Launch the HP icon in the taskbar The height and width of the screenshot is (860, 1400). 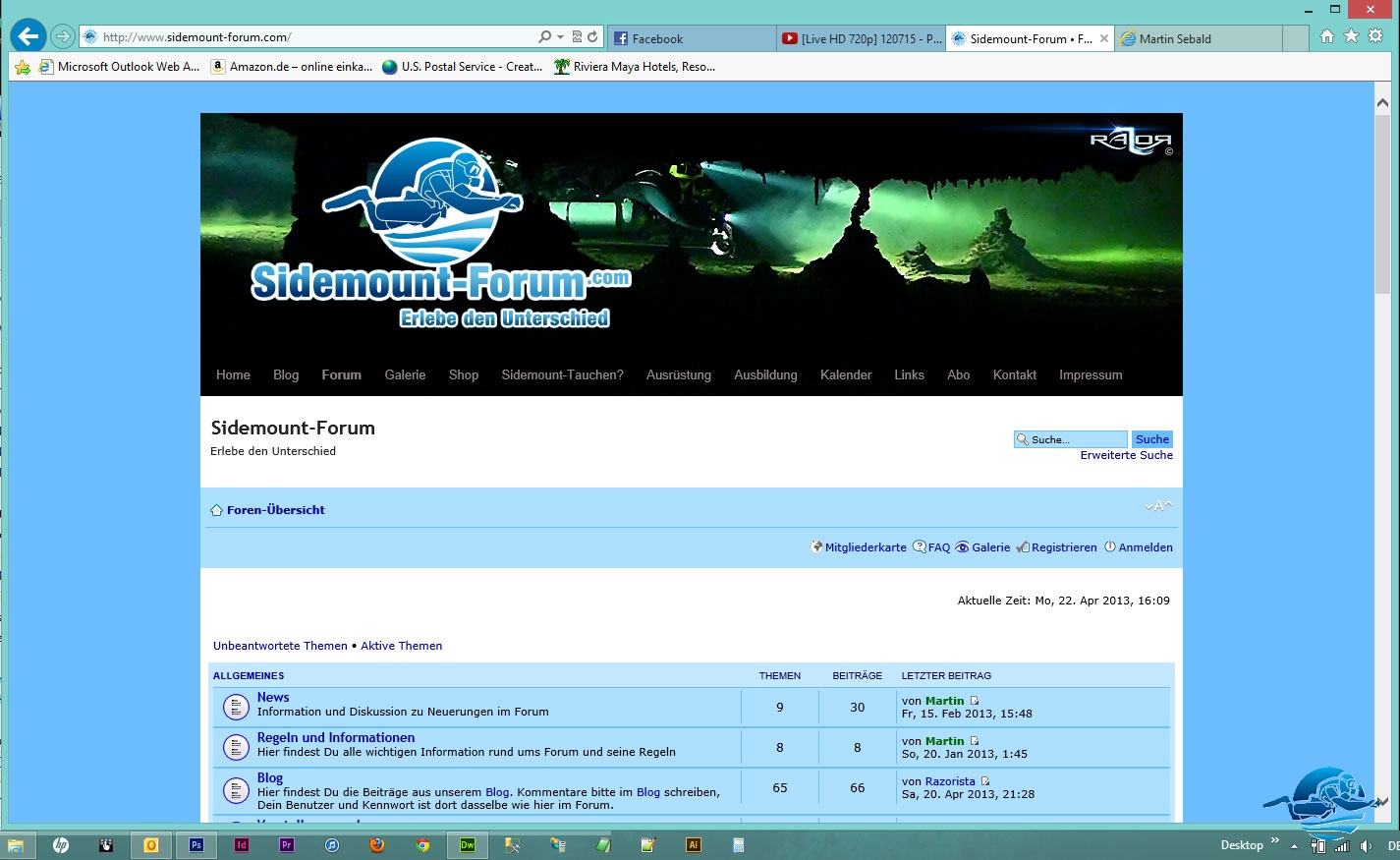[61, 845]
